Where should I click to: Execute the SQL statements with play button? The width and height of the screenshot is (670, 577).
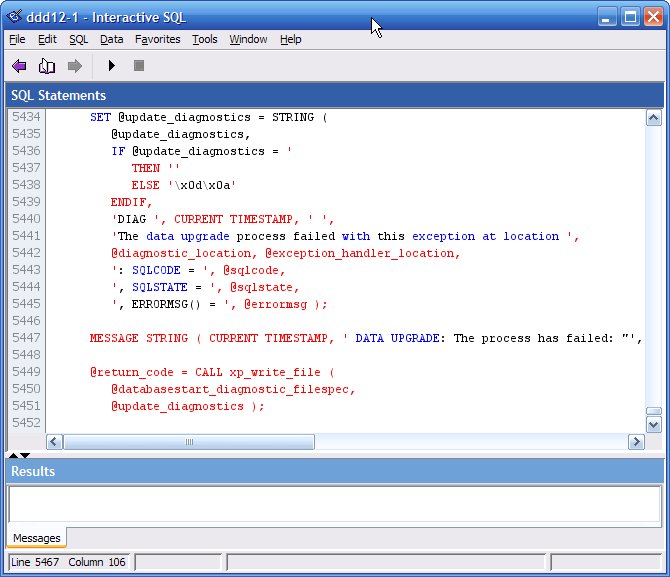(112, 66)
